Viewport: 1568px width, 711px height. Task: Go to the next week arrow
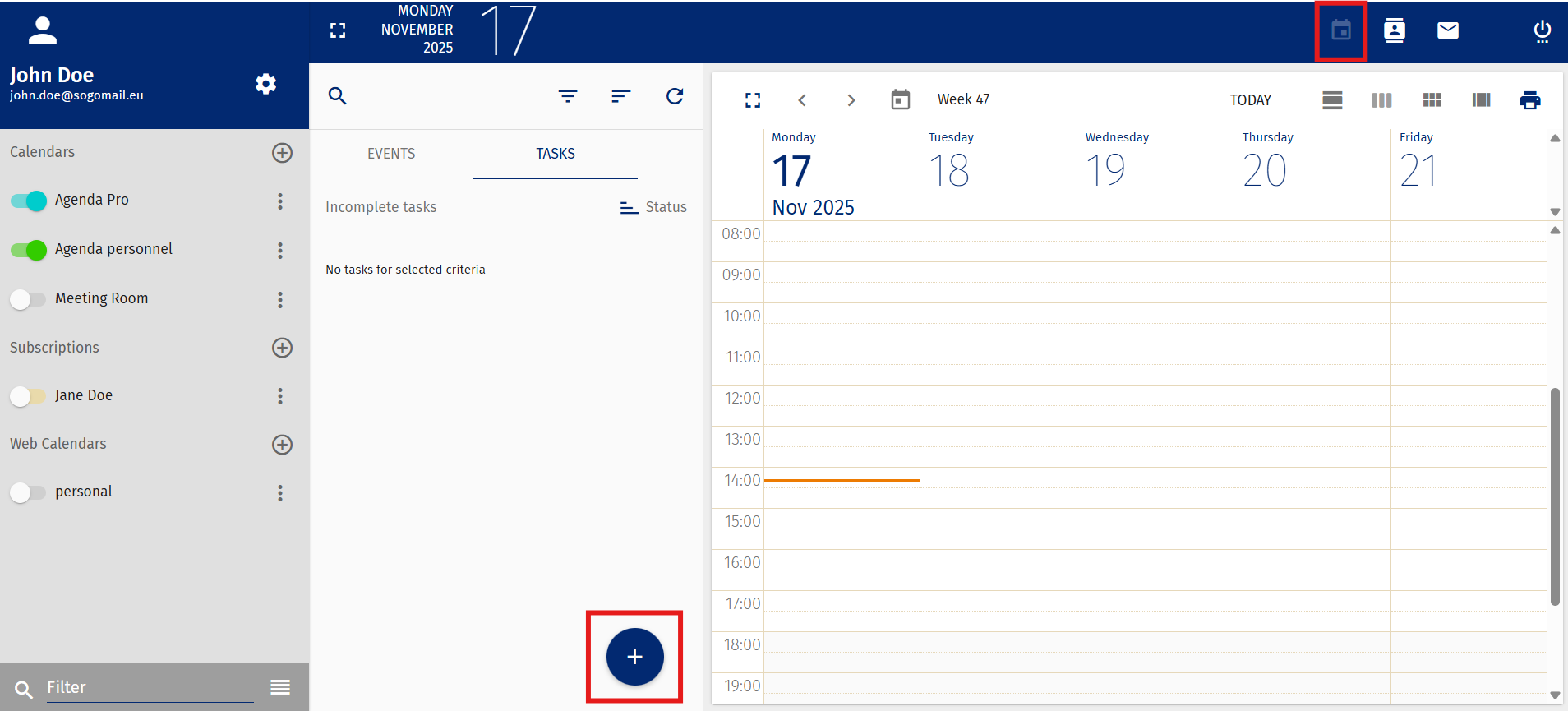[x=851, y=100]
